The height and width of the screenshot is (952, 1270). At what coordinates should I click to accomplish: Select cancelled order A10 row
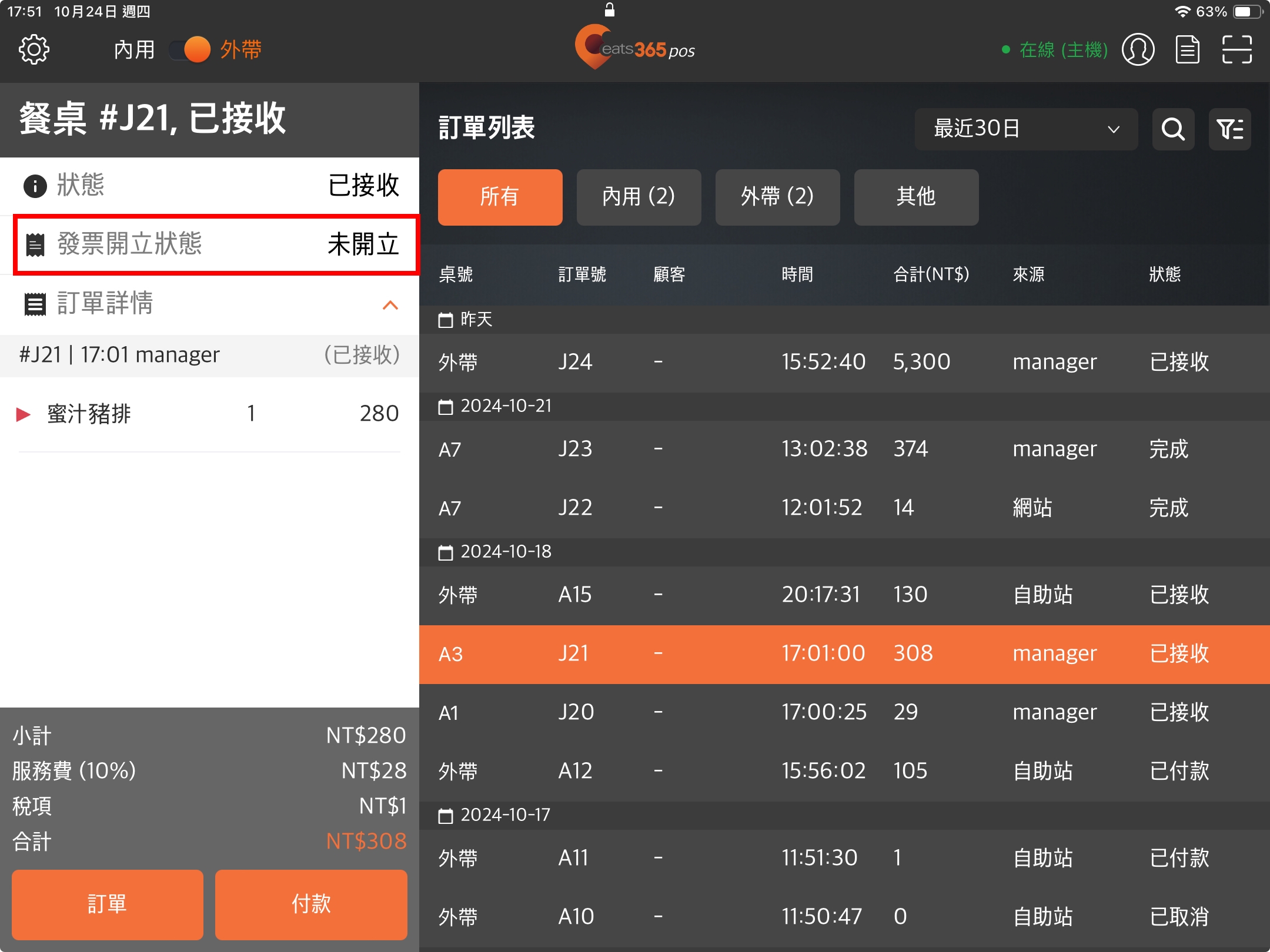coord(844,917)
